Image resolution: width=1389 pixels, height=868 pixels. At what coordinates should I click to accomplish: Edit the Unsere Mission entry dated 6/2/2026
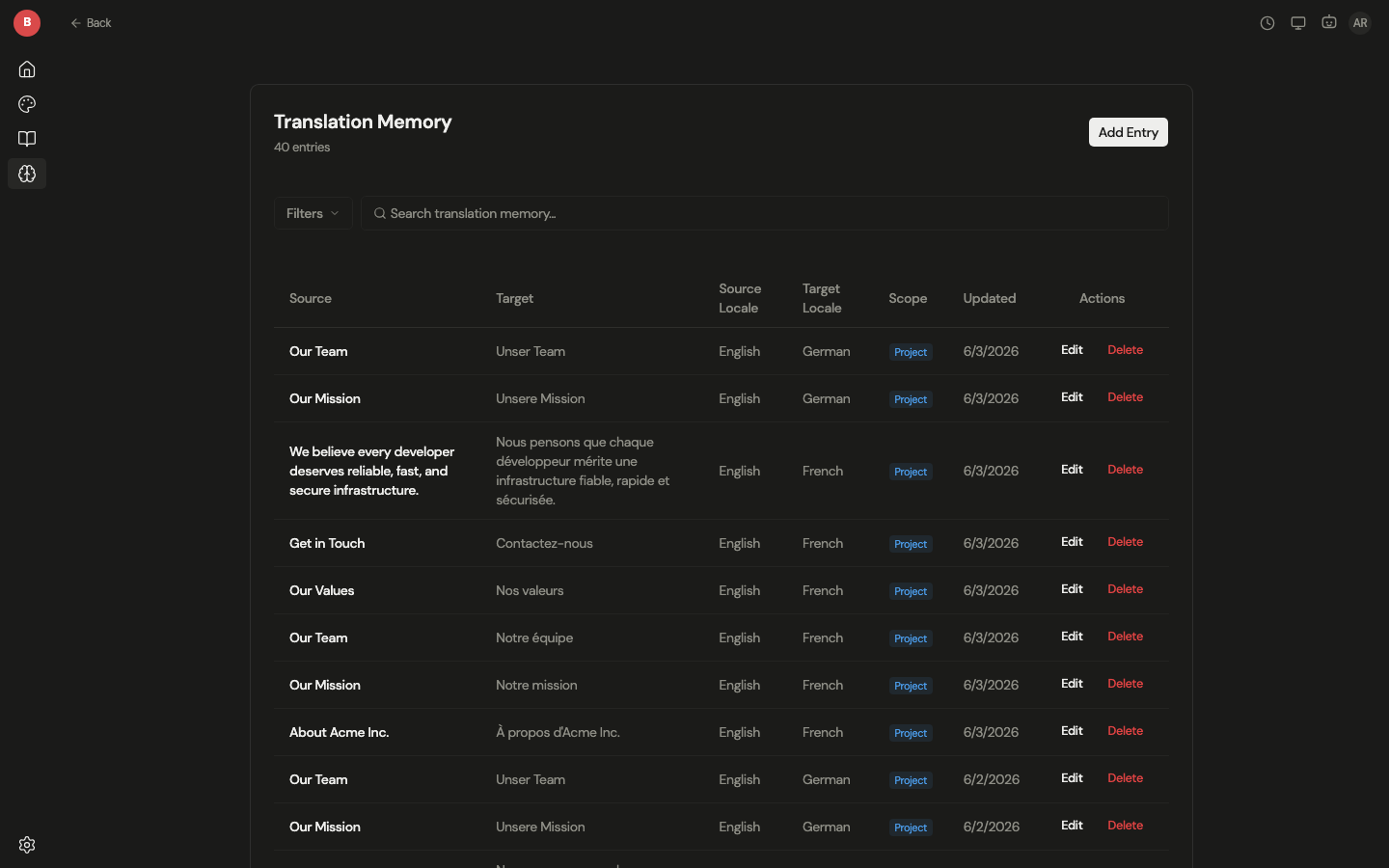click(x=1072, y=826)
